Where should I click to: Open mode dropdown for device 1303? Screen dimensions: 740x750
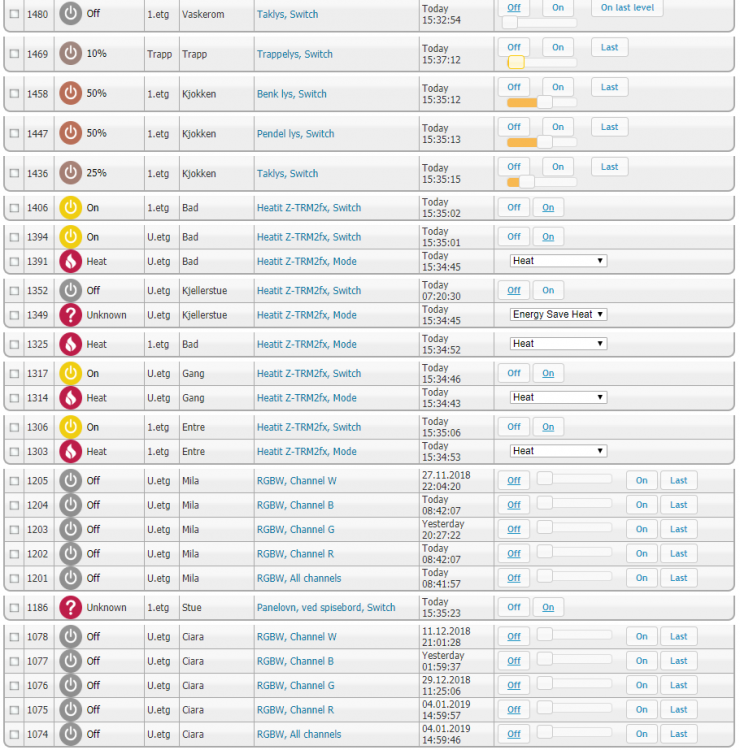558,451
